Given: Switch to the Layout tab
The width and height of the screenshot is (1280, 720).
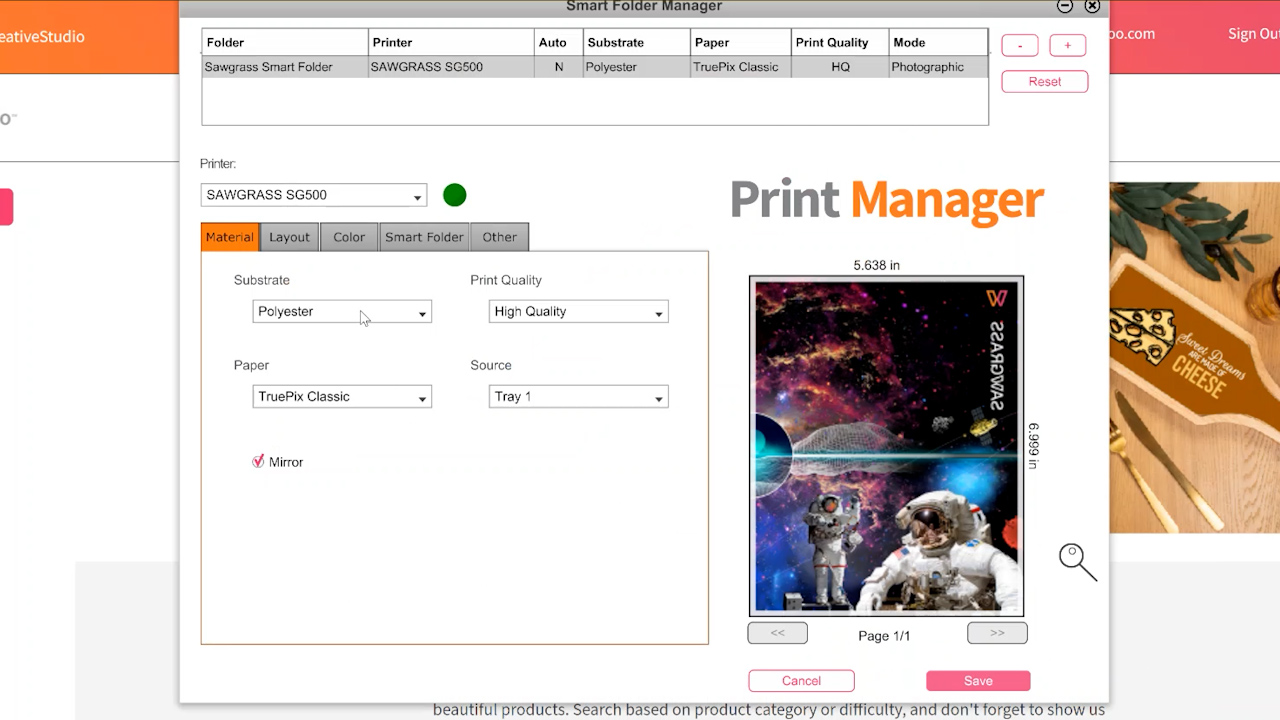Looking at the screenshot, I should click(x=289, y=237).
